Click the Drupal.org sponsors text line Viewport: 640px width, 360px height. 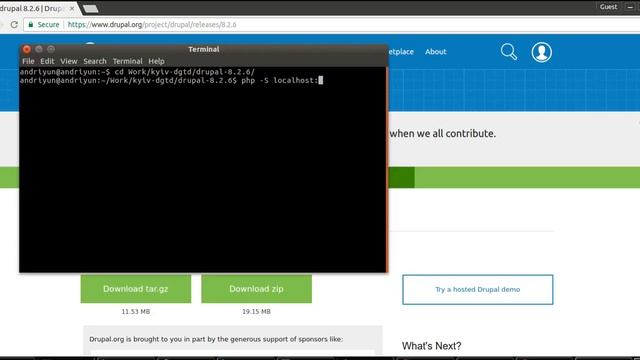point(216,339)
